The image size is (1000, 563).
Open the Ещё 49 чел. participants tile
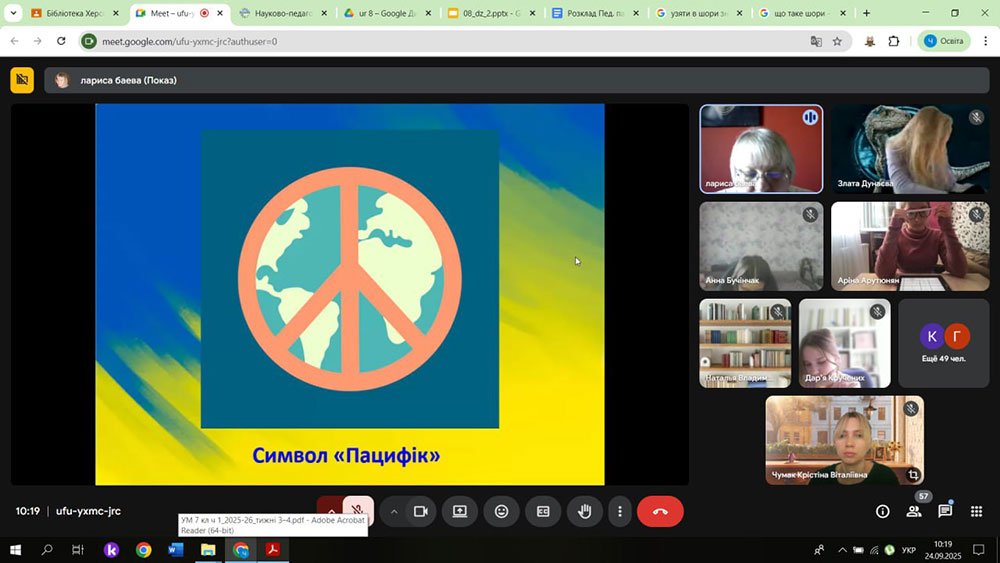click(x=944, y=343)
